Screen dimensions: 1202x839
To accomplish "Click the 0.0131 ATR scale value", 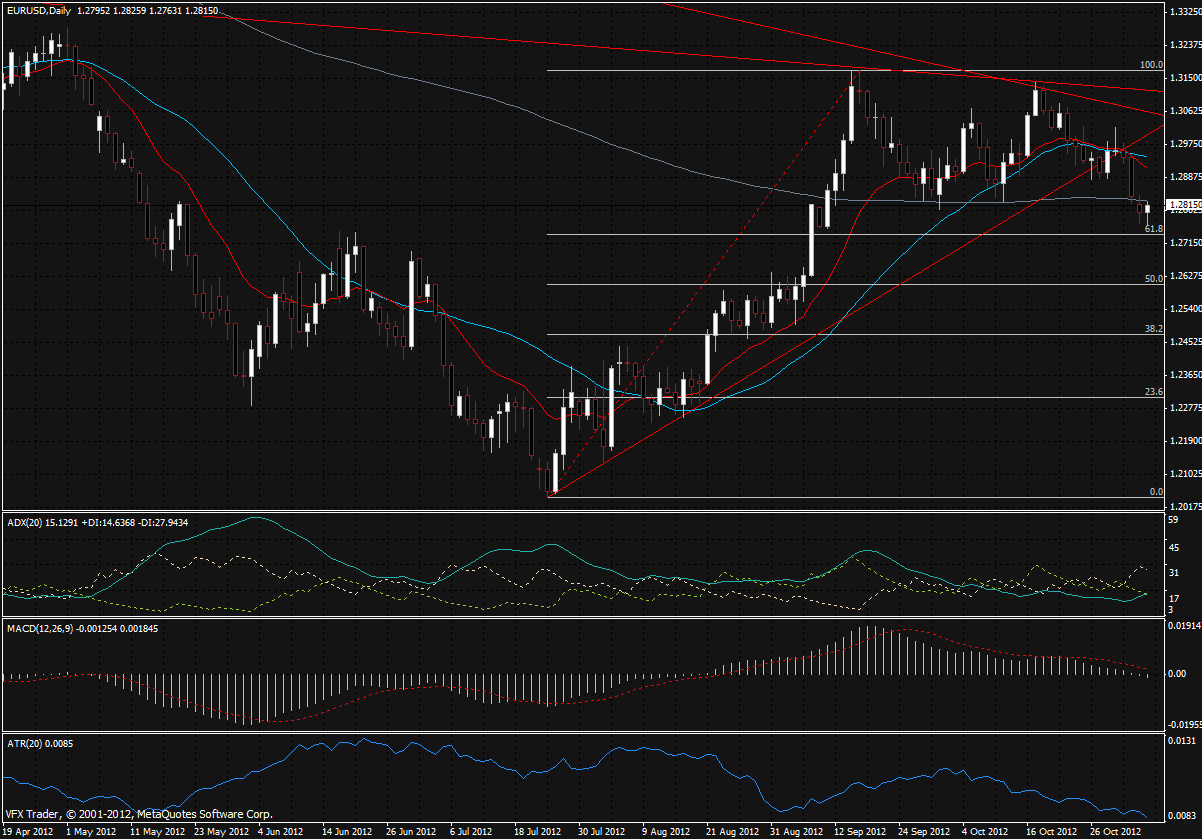I will click(1181, 741).
